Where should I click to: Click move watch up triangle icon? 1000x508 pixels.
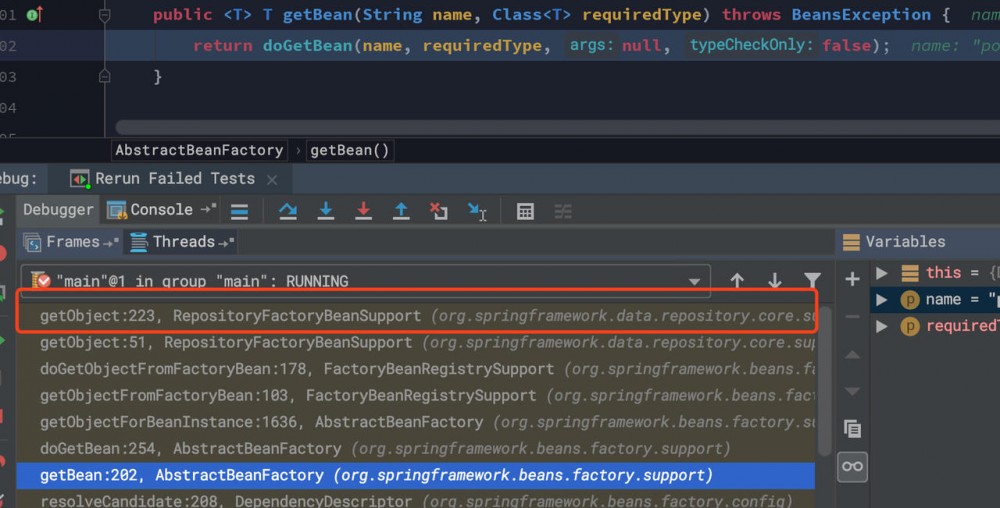[852, 354]
